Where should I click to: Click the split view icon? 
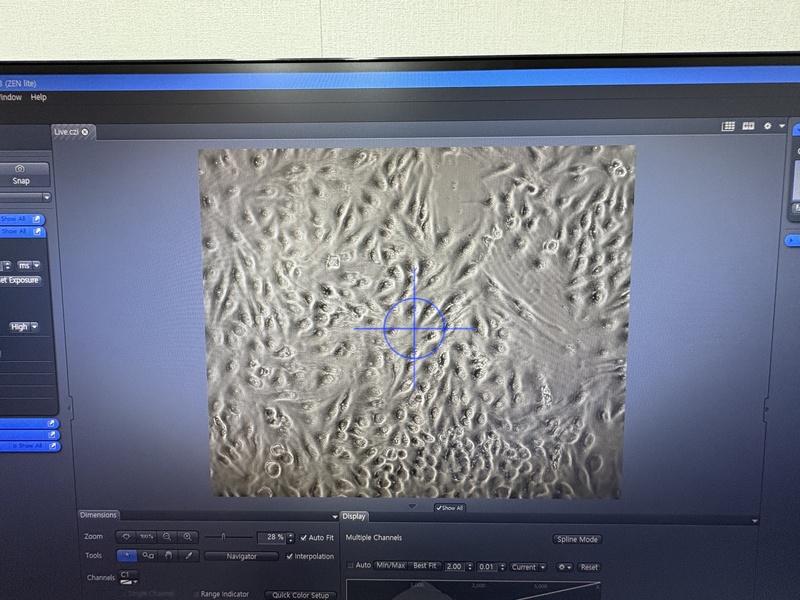tap(748, 126)
